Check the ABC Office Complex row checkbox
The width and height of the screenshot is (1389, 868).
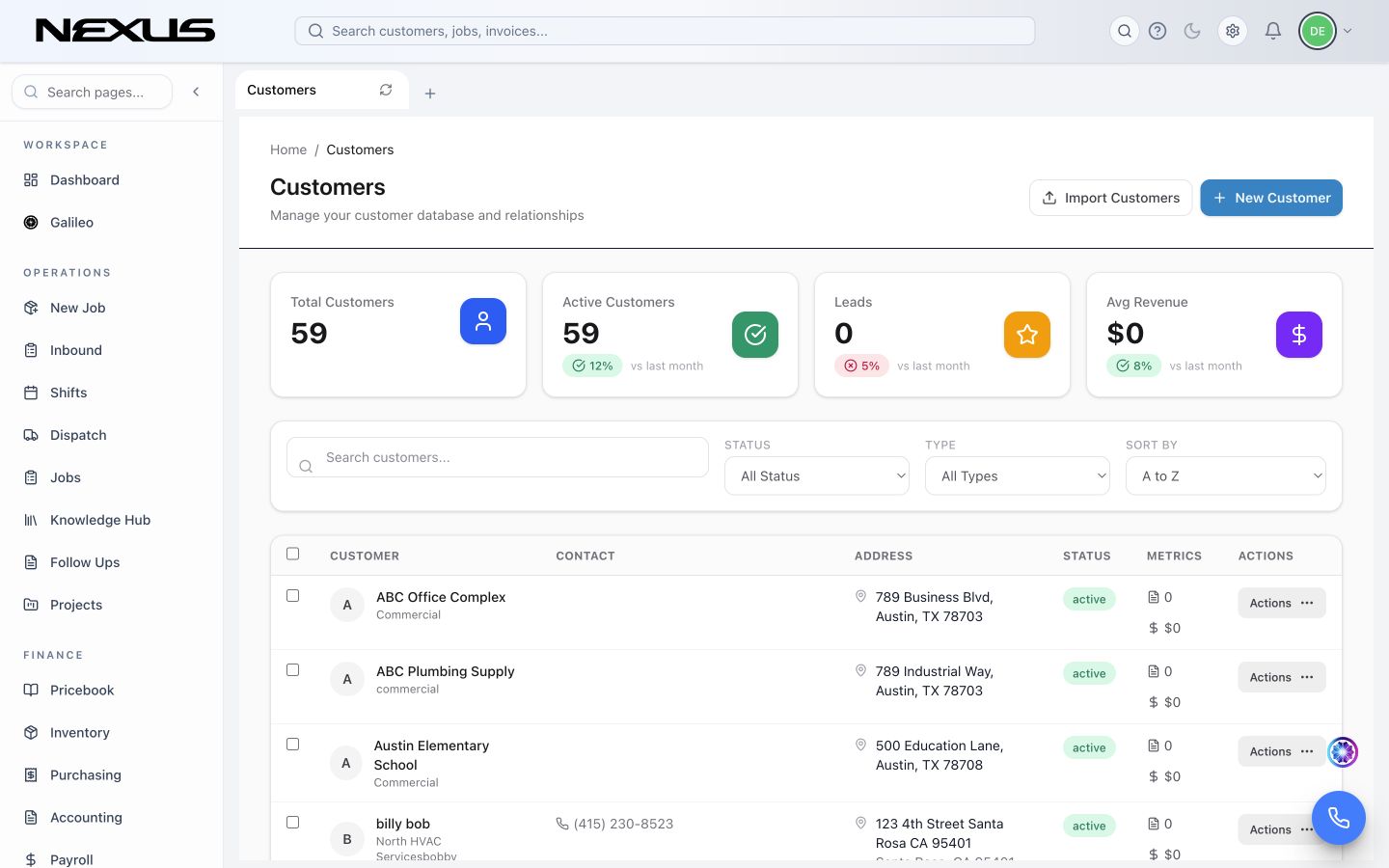tap(293, 596)
